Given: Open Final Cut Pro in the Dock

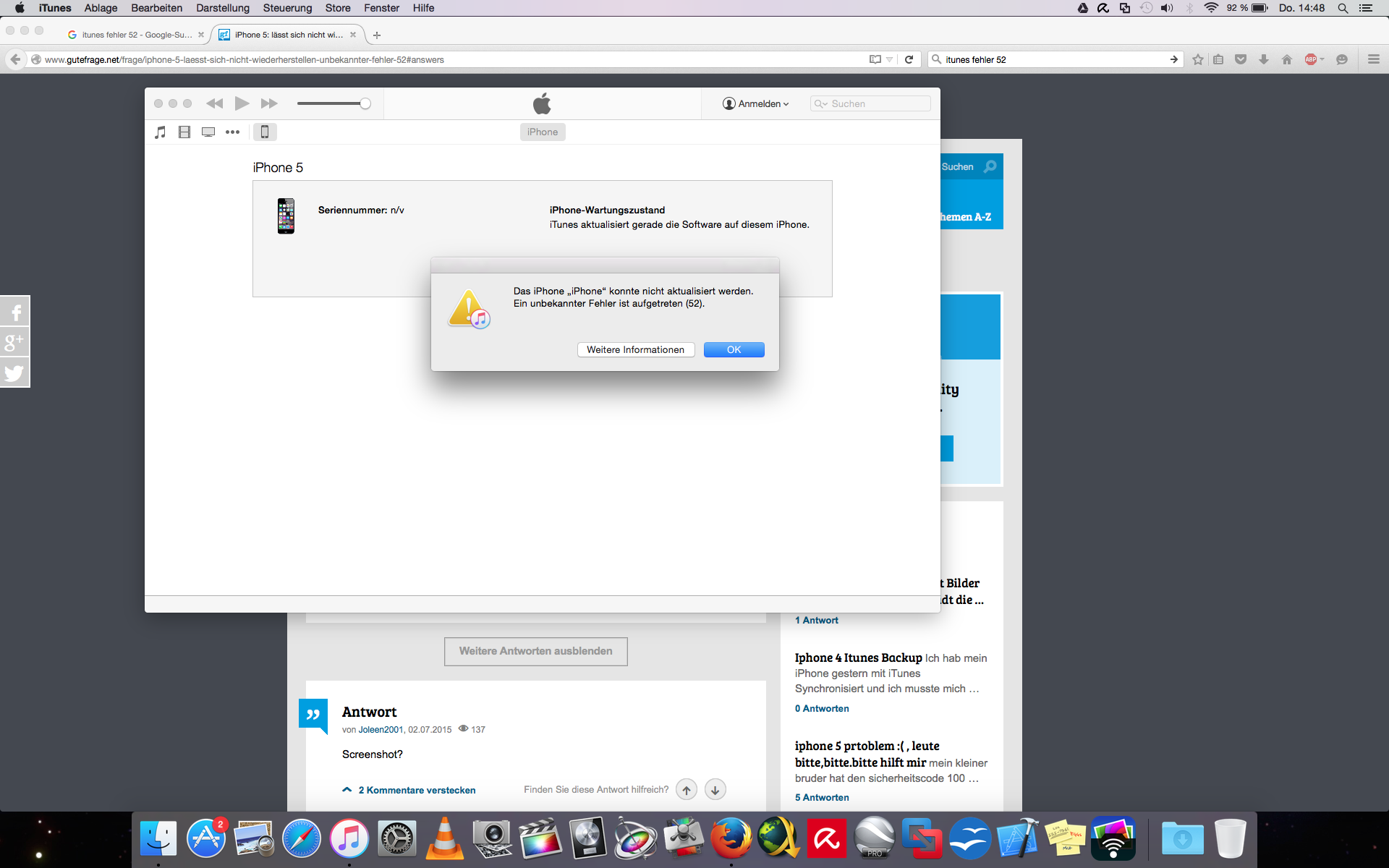Looking at the screenshot, I should point(540,839).
